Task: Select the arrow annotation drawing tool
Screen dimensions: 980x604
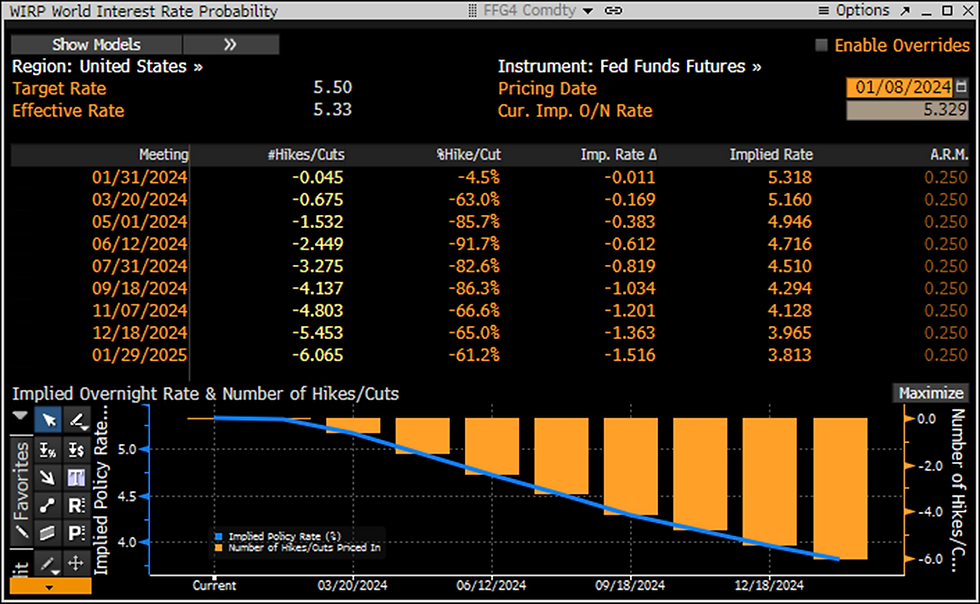Action: click(x=48, y=476)
